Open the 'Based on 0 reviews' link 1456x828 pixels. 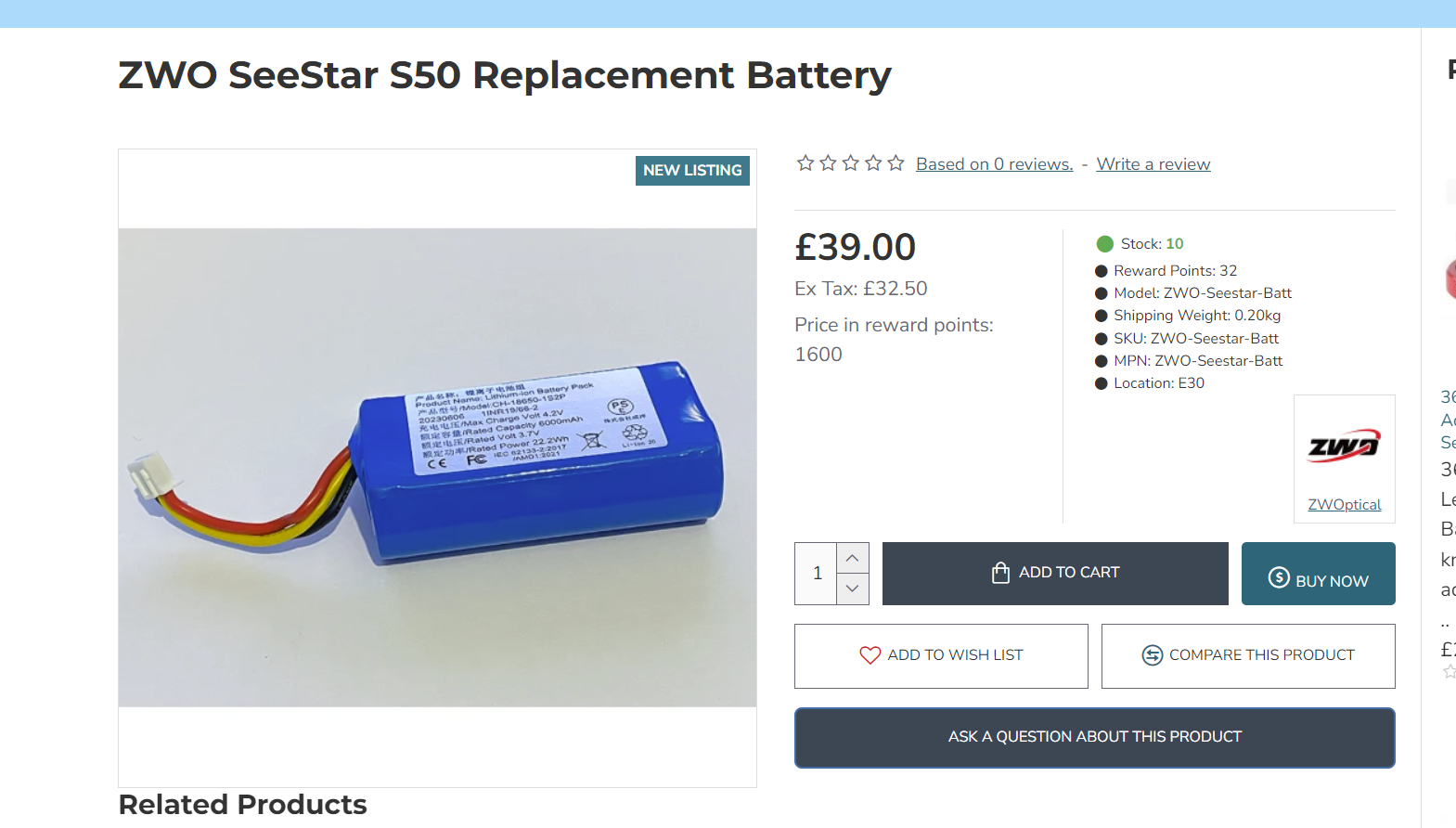[994, 164]
